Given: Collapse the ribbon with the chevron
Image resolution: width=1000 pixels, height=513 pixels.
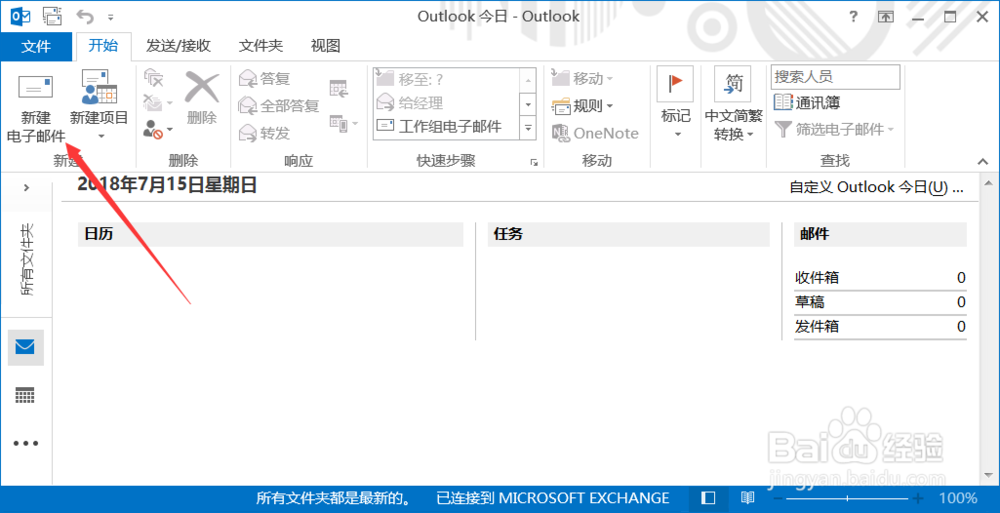Looking at the screenshot, I should pos(983,162).
